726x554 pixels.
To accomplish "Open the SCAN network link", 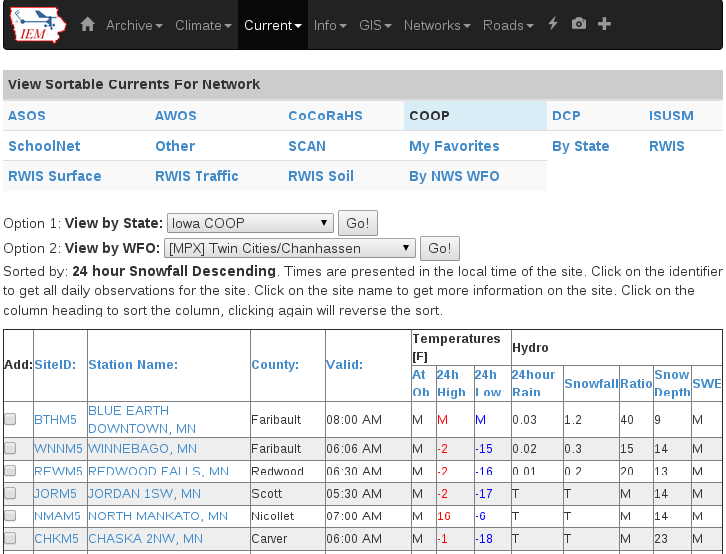I will (307, 146).
